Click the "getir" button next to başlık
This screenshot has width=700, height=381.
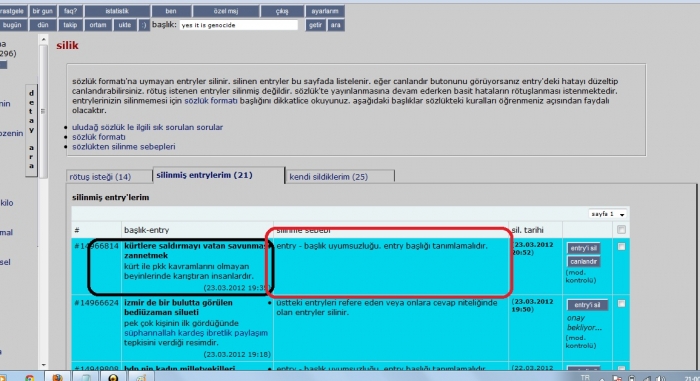pos(315,25)
